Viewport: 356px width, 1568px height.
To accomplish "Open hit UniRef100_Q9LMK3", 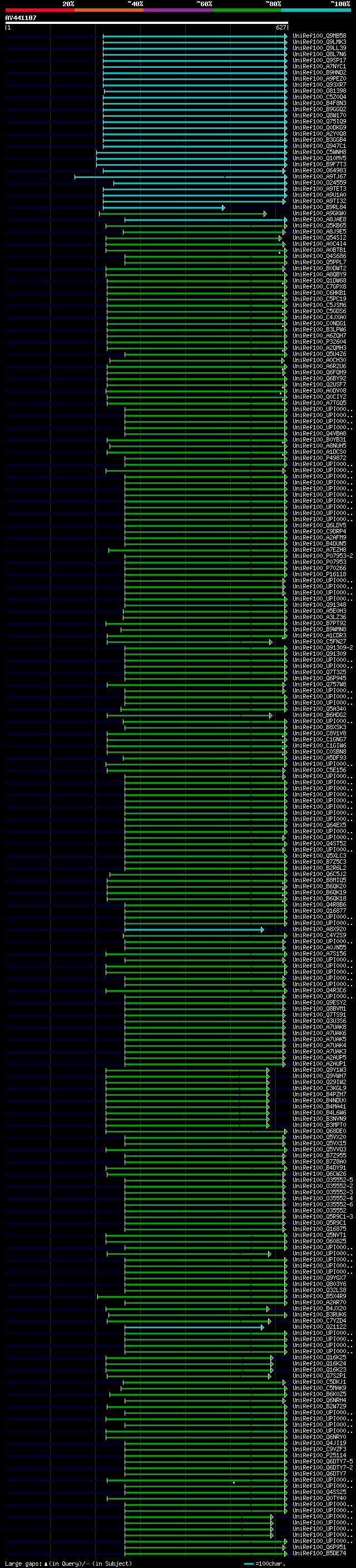I will (319, 42).
